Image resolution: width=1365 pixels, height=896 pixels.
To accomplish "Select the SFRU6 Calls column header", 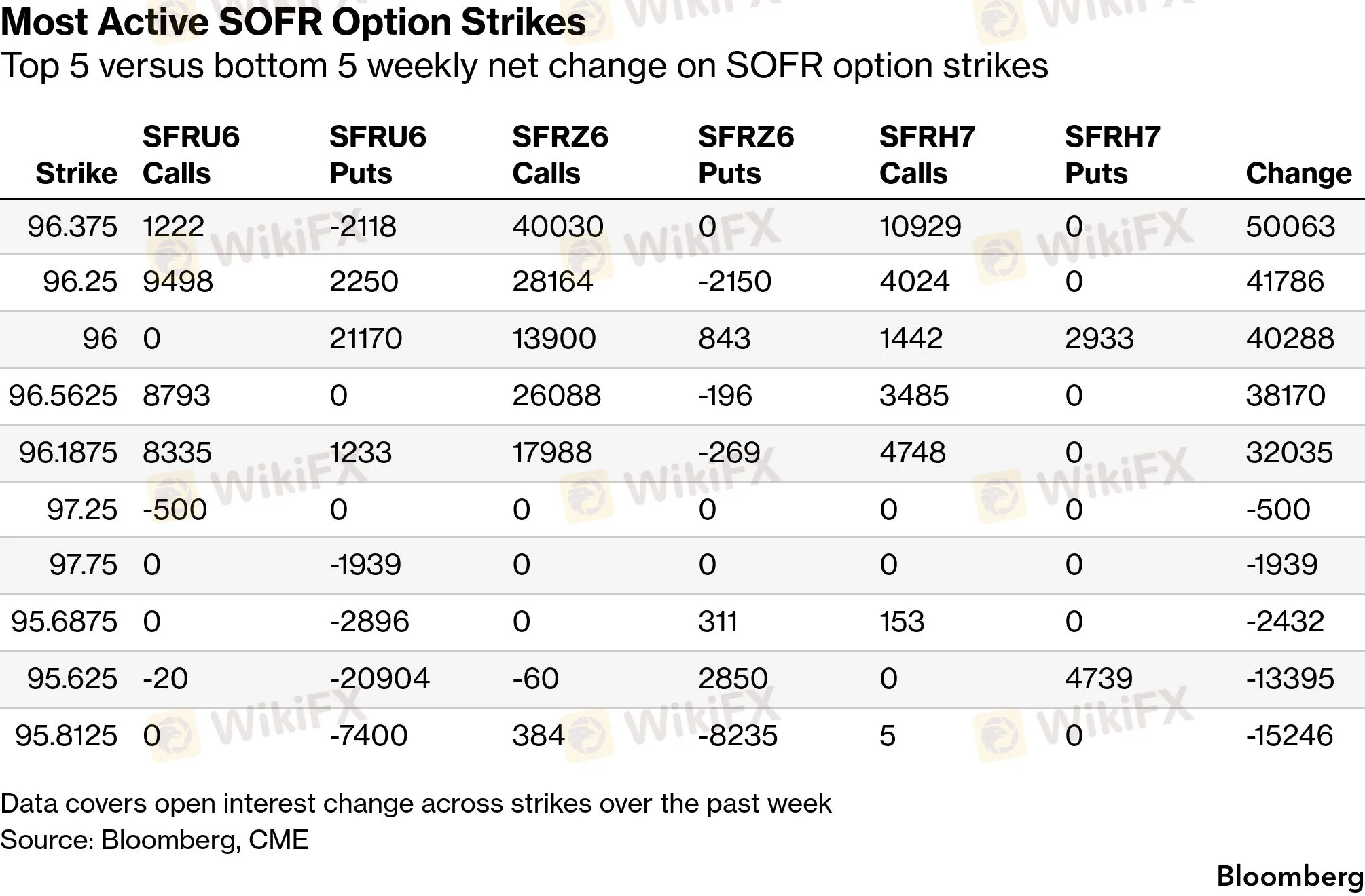I will (x=191, y=155).
